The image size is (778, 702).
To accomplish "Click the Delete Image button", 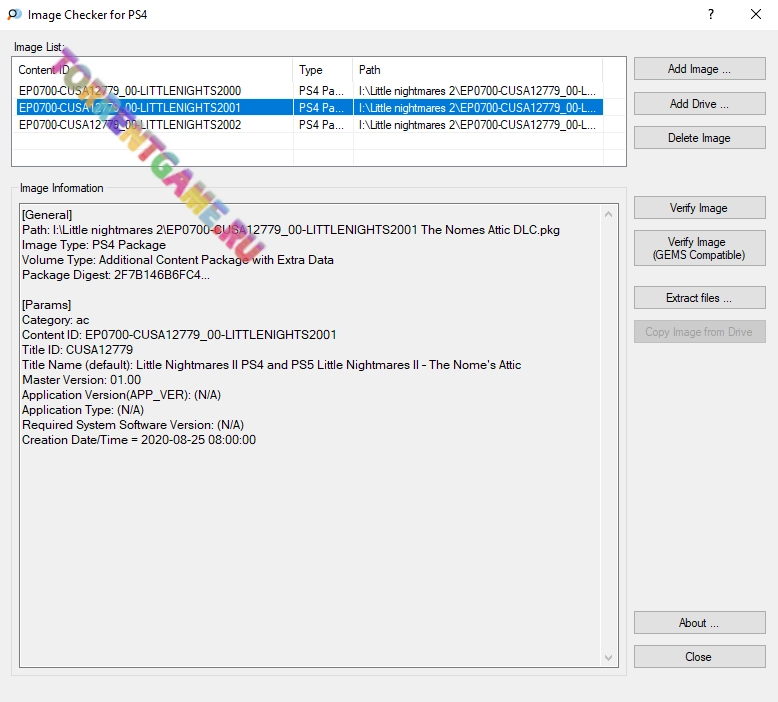I will 699,138.
